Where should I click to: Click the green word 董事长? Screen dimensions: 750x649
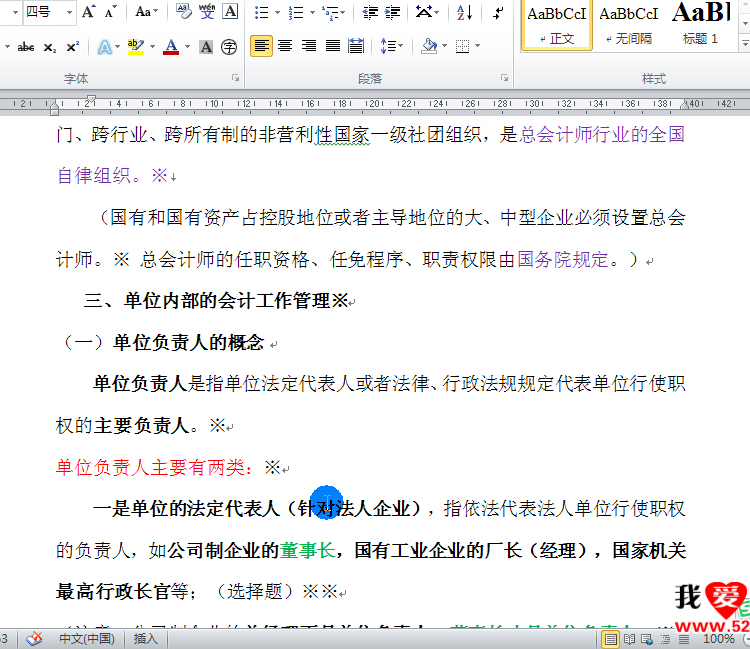[x=308, y=550]
